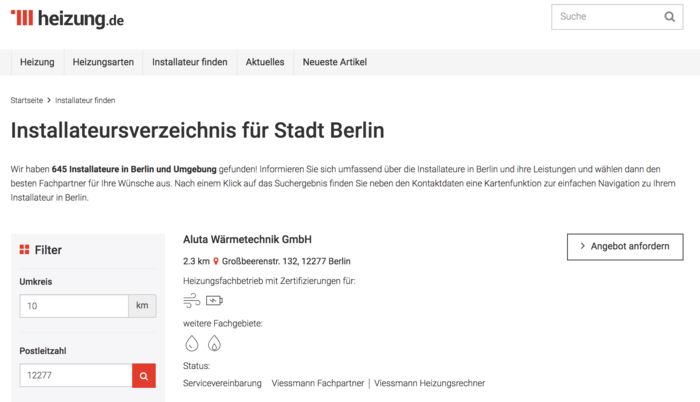Open the Aktuelles menu item

(265, 62)
